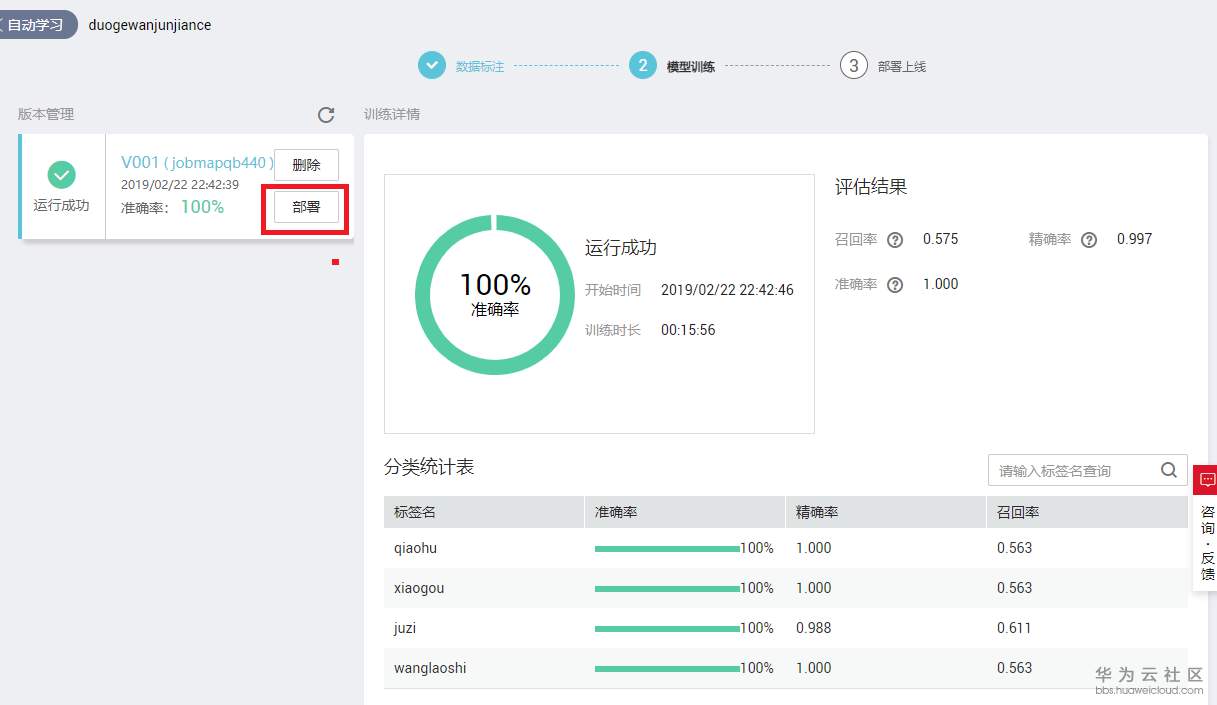This screenshot has height=705, width=1217.
Task: Click juzi precision value 0.988
Action: click(x=813, y=628)
